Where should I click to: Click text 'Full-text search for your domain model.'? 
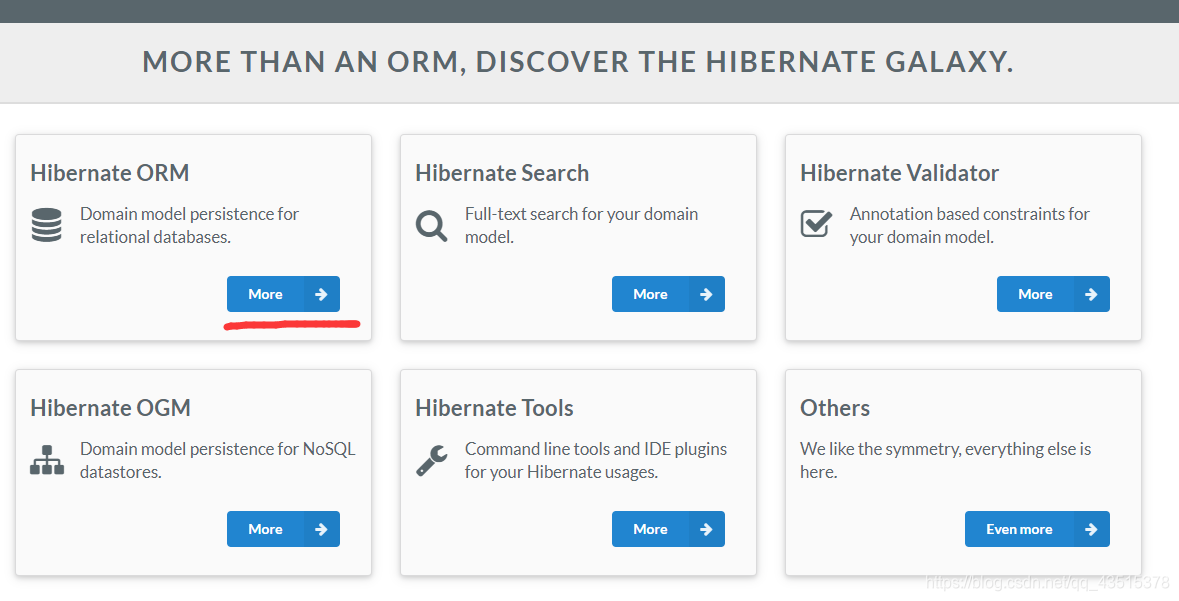pyautogui.click(x=581, y=225)
